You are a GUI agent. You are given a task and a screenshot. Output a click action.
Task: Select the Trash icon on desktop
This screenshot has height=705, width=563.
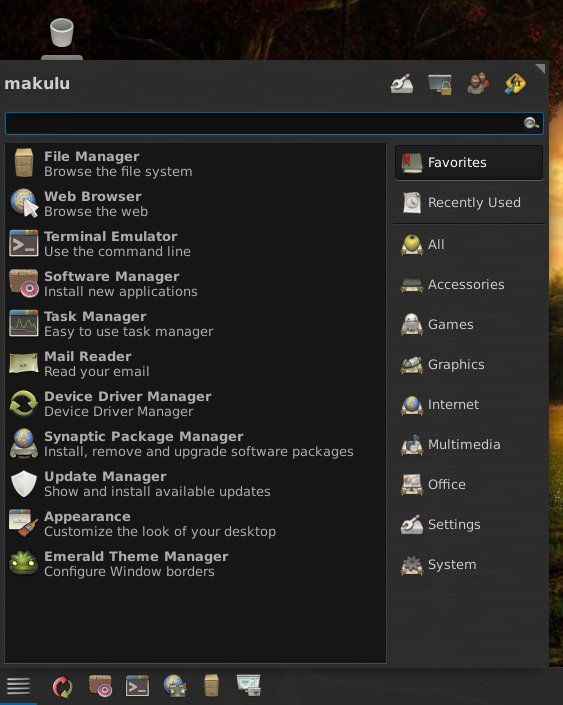tap(62, 32)
